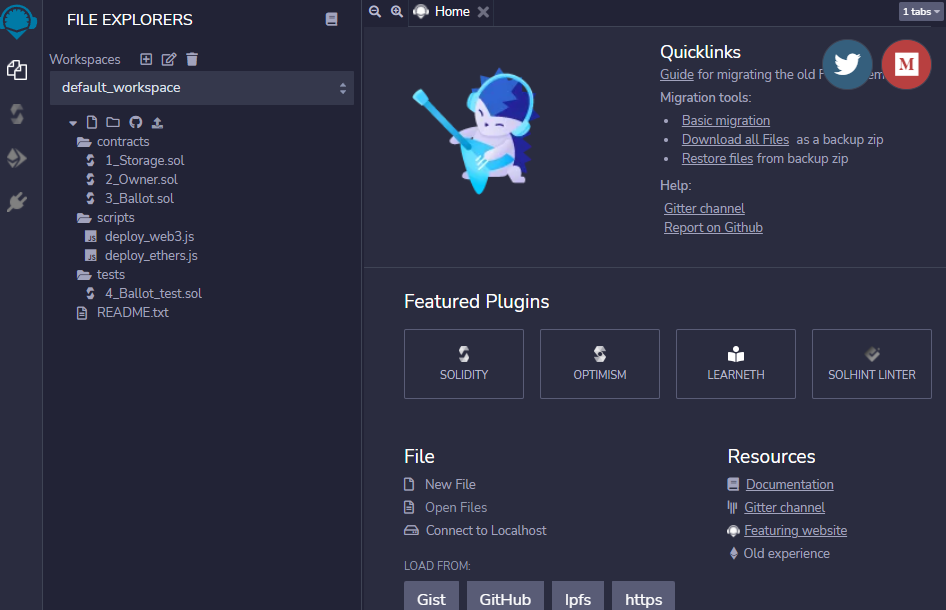Open the 1 tabs dropdown
The height and width of the screenshot is (610, 946).
coord(921,11)
